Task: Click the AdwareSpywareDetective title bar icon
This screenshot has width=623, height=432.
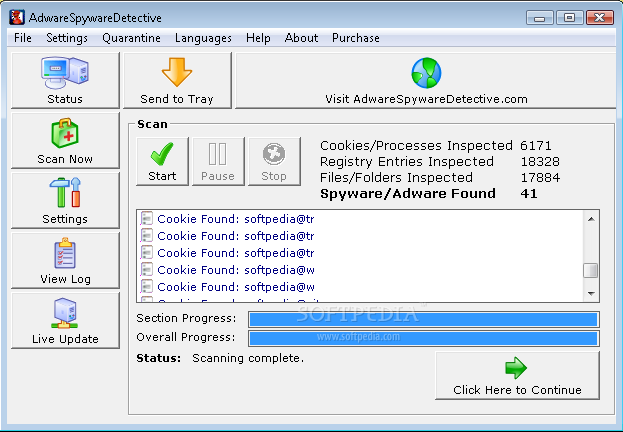Action: pyautogui.click(x=17, y=17)
